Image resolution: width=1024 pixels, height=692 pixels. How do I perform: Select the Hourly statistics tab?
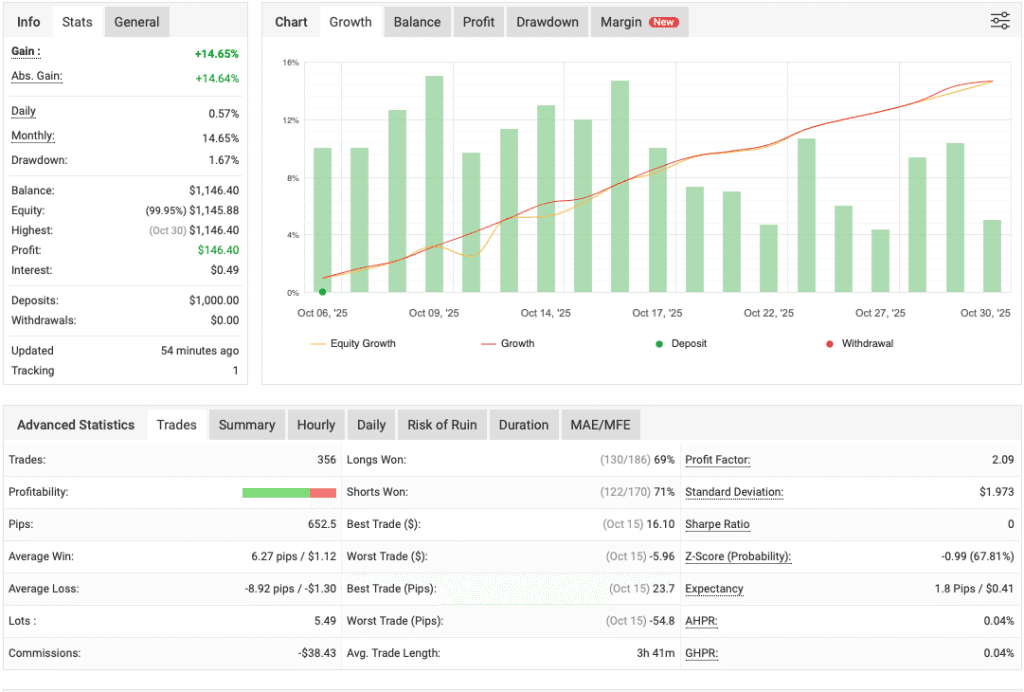tap(316, 424)
